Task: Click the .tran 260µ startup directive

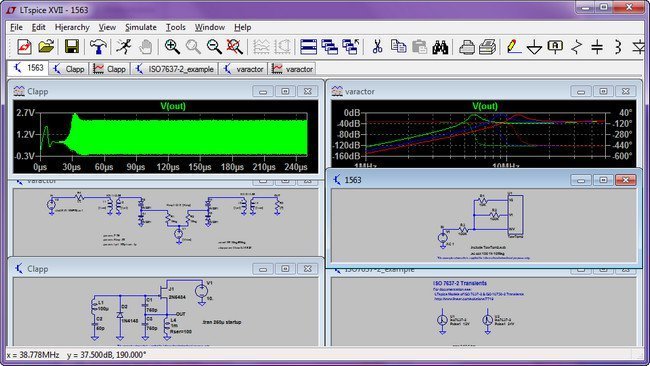Action: click(222, 322)
